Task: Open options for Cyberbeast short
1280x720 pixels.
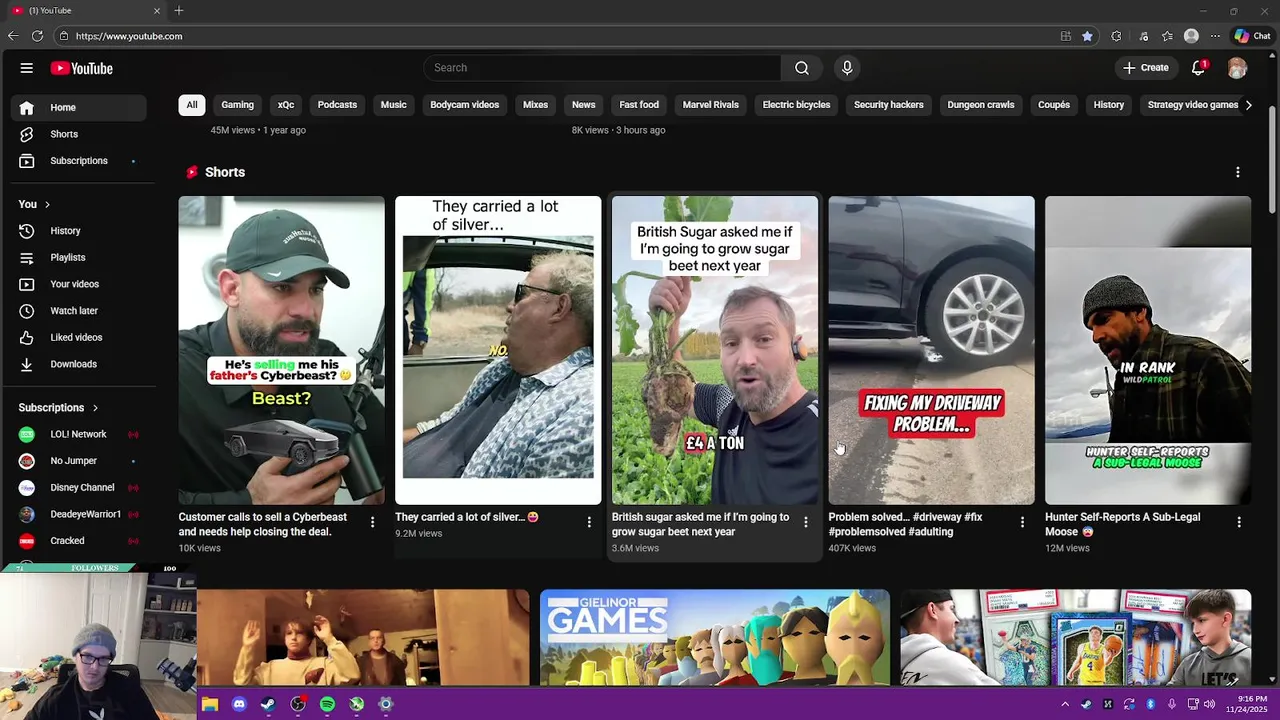Action: pos(372,522)
